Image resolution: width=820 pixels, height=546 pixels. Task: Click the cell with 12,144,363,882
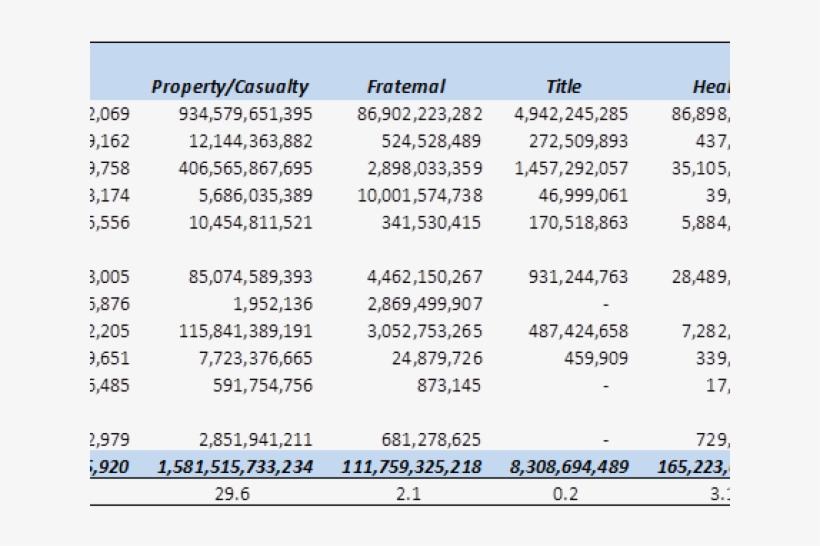click(x=250, y=141)
